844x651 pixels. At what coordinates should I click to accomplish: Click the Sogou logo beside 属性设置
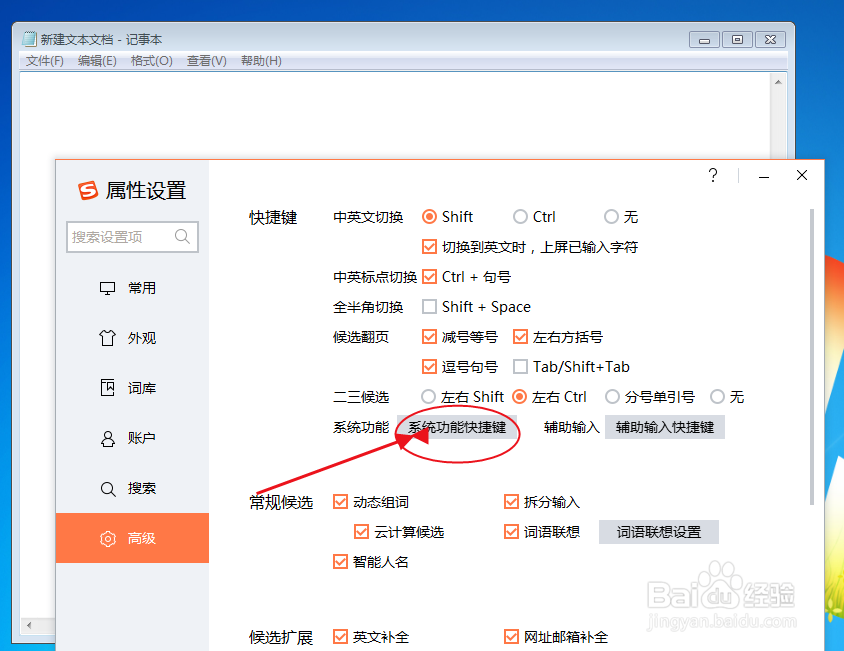[87, 190]
